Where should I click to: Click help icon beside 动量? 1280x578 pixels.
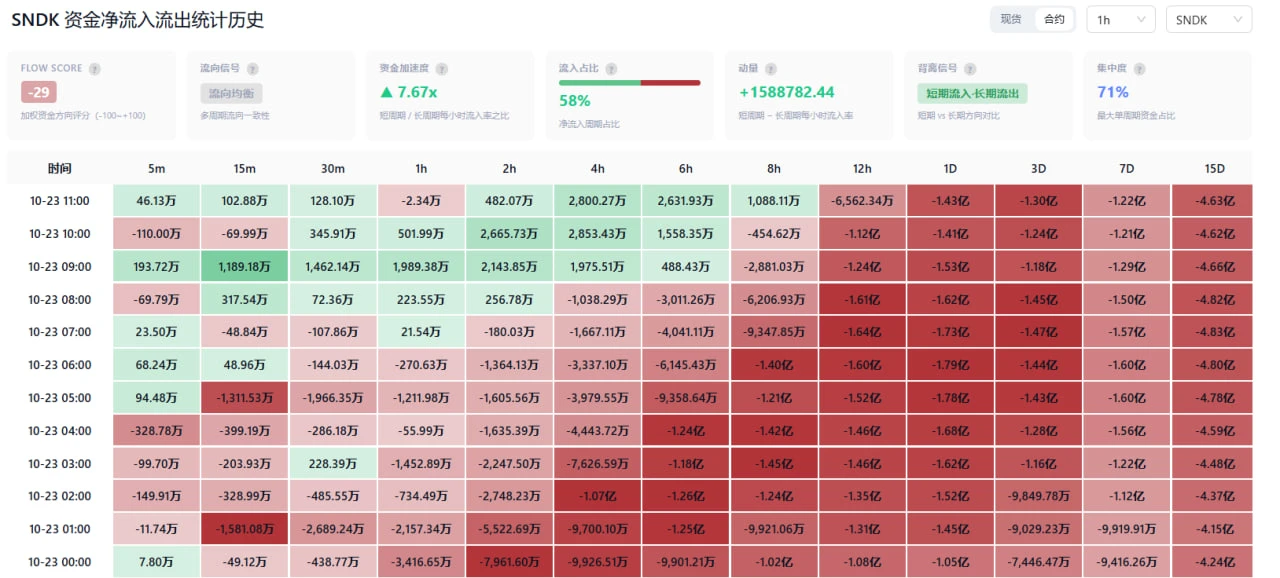click(770, 69)
